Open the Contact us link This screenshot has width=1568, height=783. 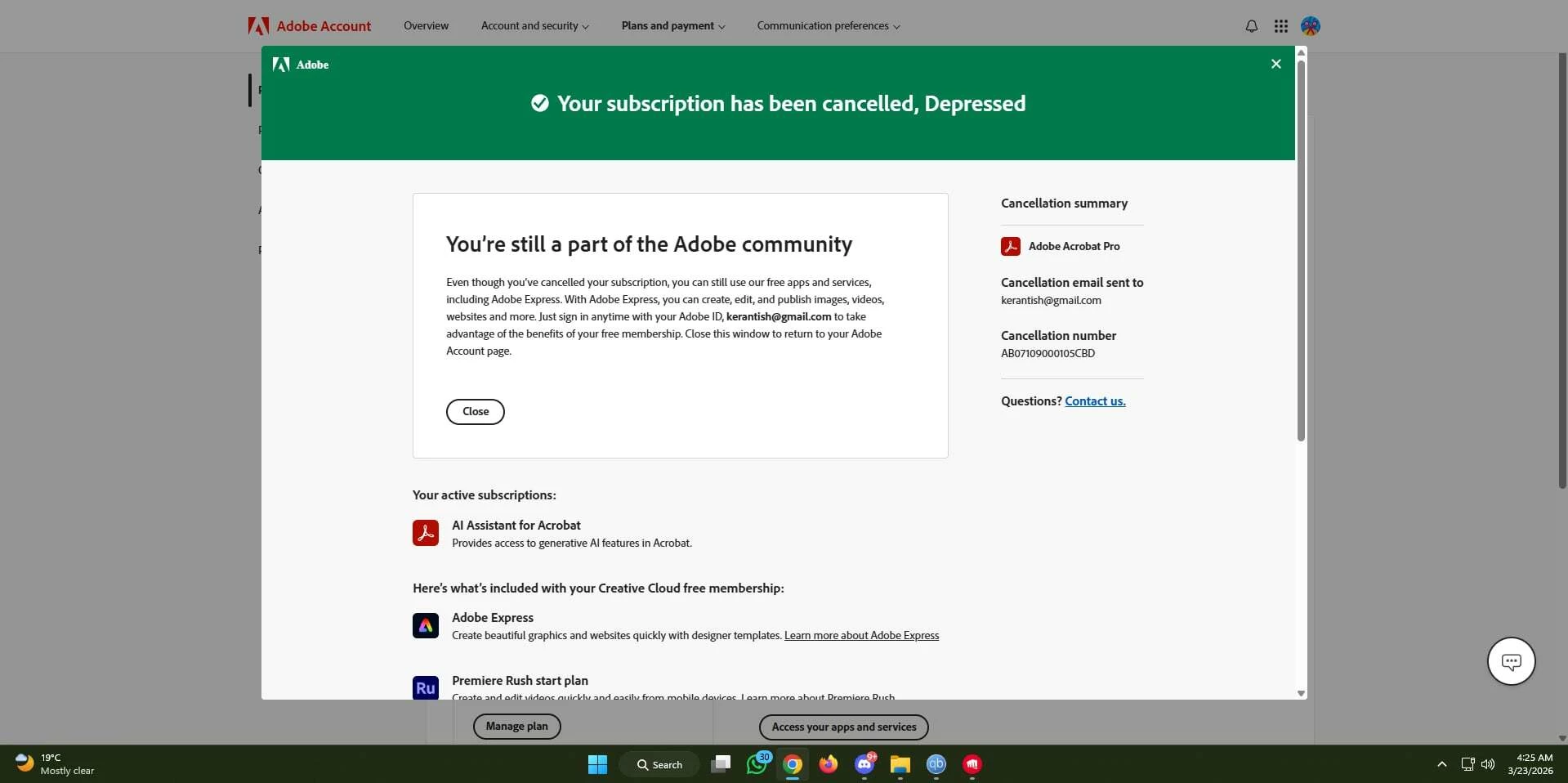click(x=1095, y=401)
